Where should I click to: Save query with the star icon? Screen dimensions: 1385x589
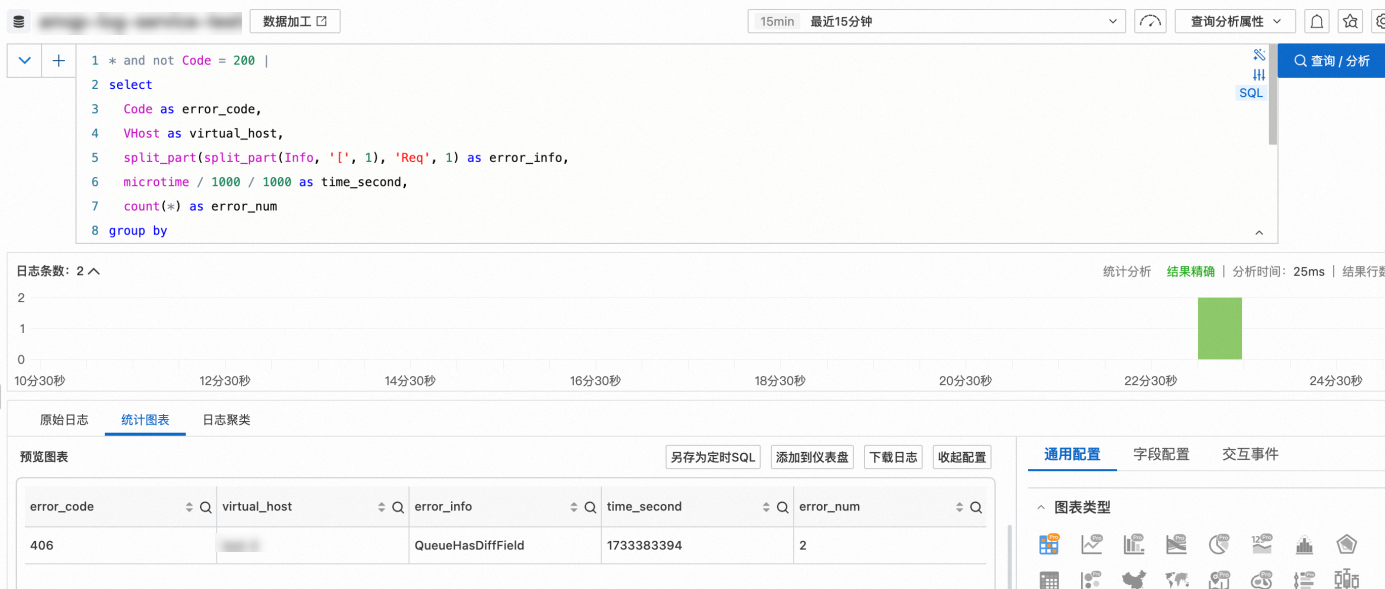coord(1350,21)
